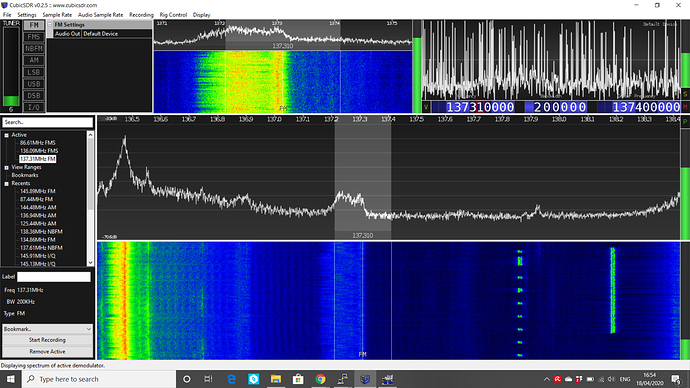The height and width of the screenshot is (388, 690).
Task: Click the 137400000 center frequency readout
Action: 646,107
